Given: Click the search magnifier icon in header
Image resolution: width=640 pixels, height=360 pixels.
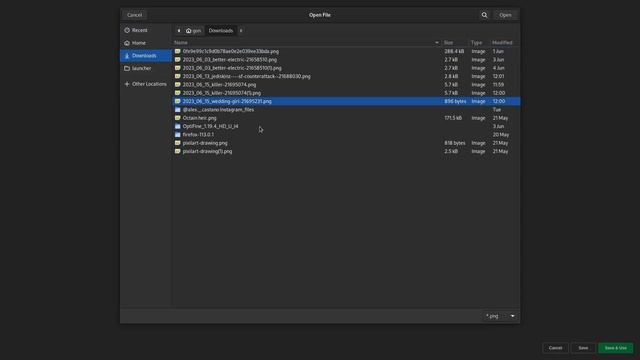Looking at the screenshot, I should 484,15.
